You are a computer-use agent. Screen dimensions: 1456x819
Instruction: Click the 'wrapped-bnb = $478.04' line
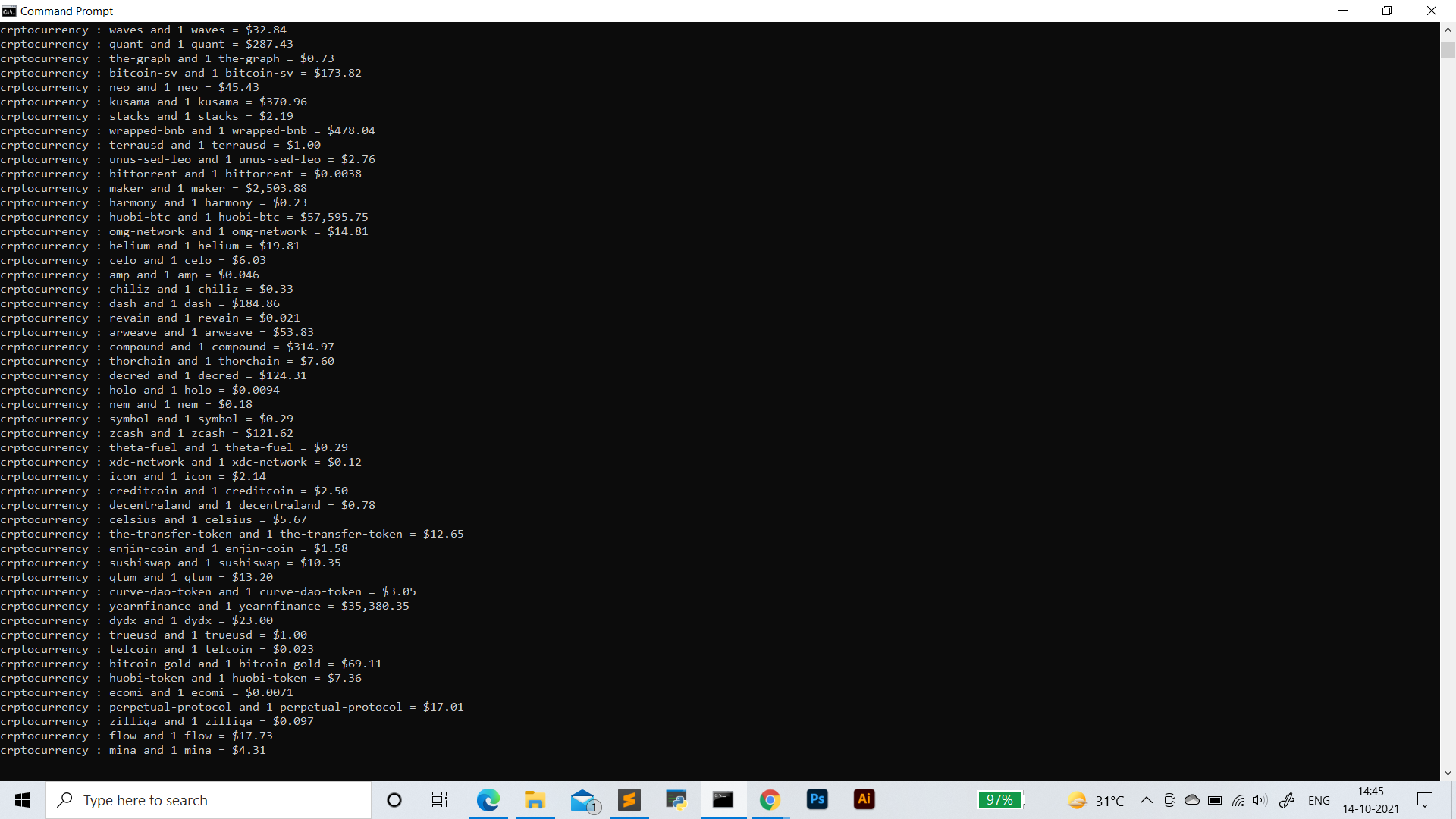click(188, 130)
